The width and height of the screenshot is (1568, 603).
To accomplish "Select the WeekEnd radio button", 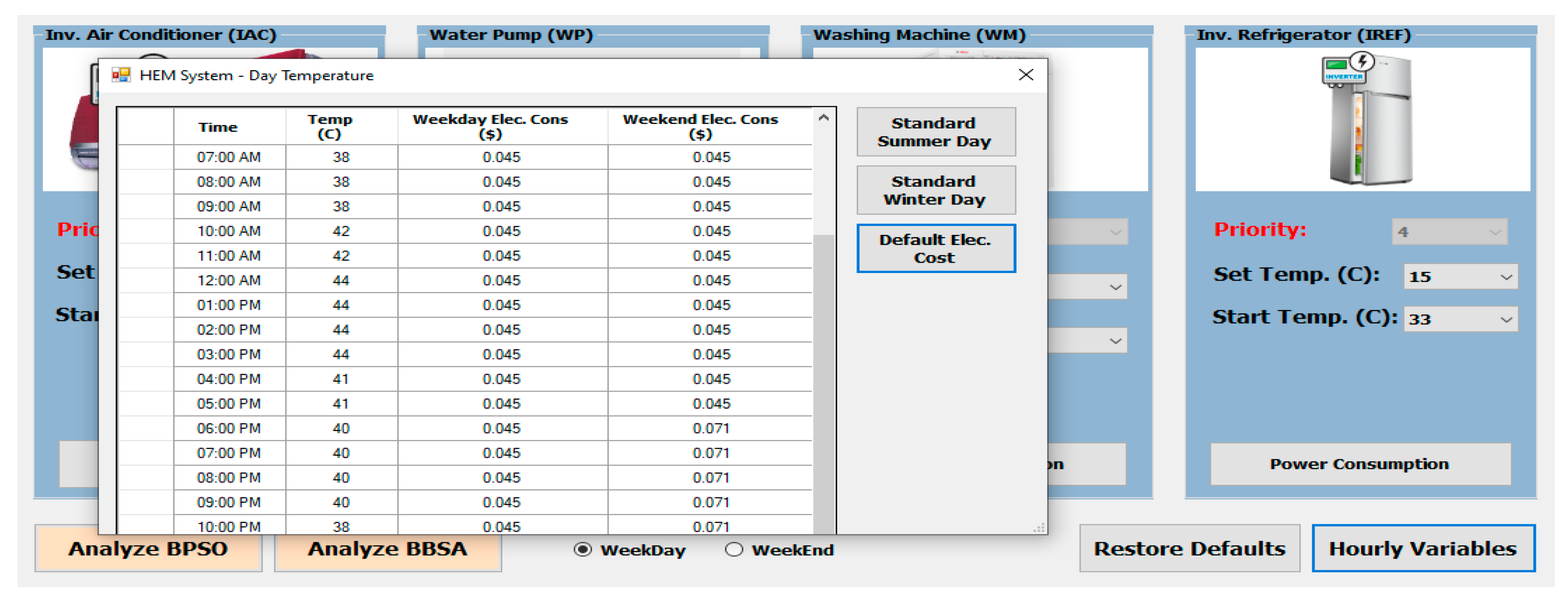I will coord(734,550).
